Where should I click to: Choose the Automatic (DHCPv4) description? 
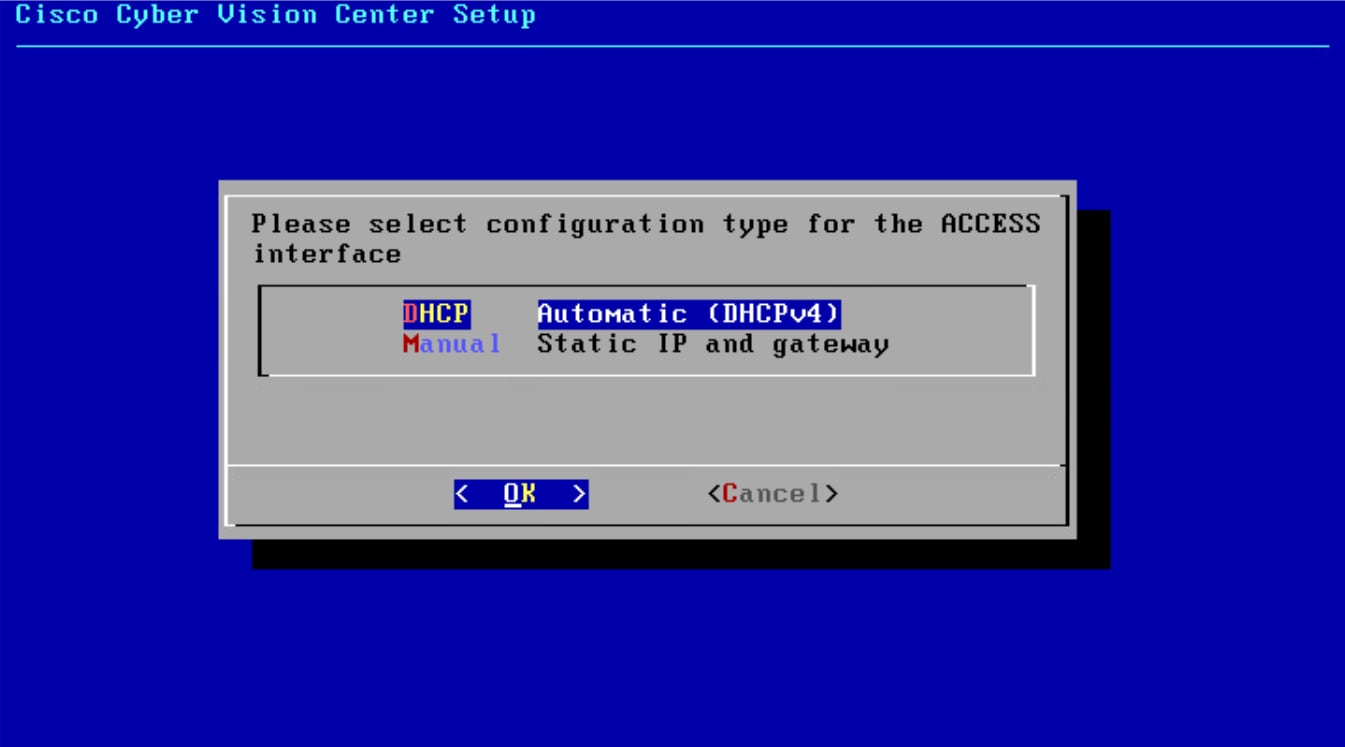(x=689, y=314)
